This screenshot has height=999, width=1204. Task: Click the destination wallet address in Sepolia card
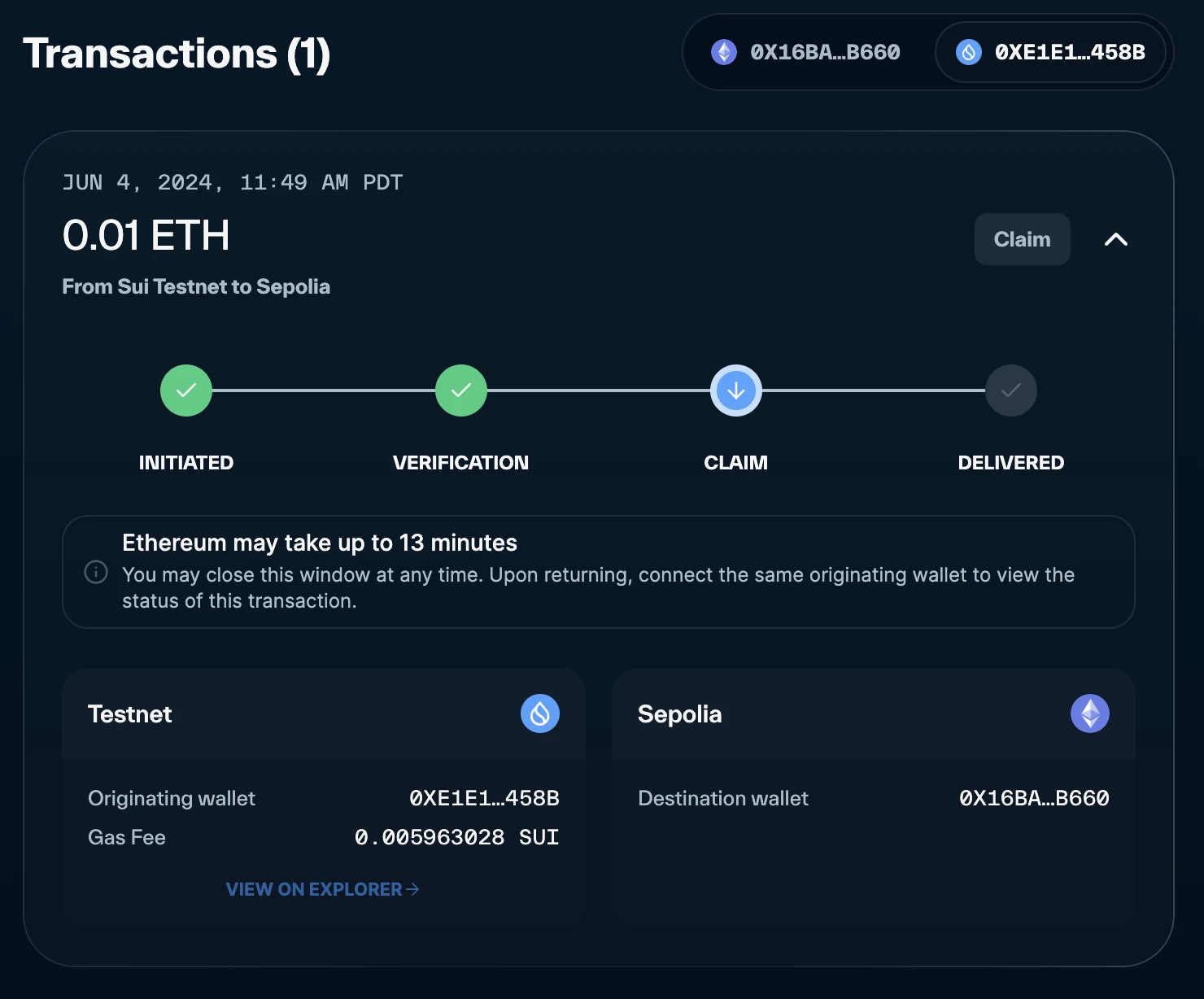coord(1033,798)
